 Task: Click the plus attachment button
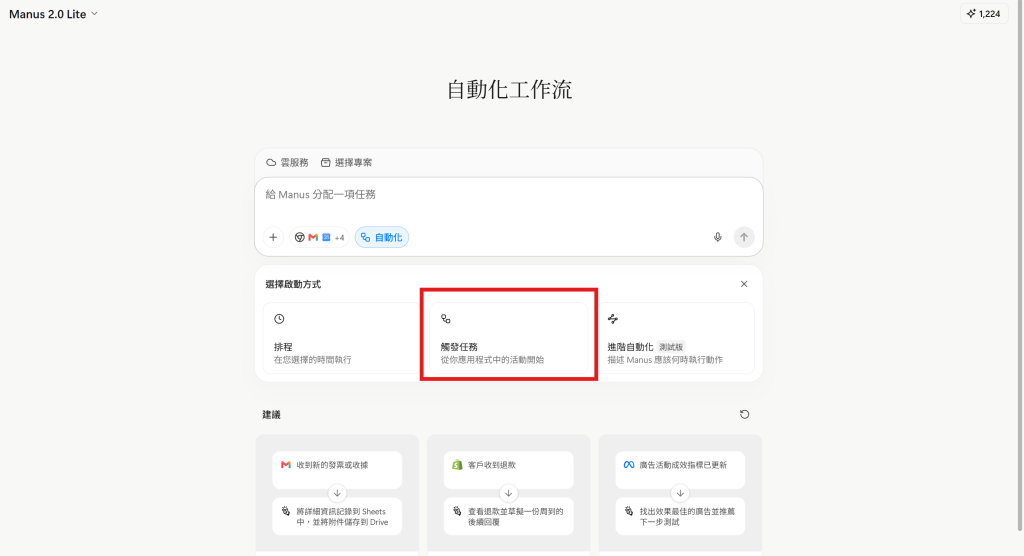(x=273, y=237)
